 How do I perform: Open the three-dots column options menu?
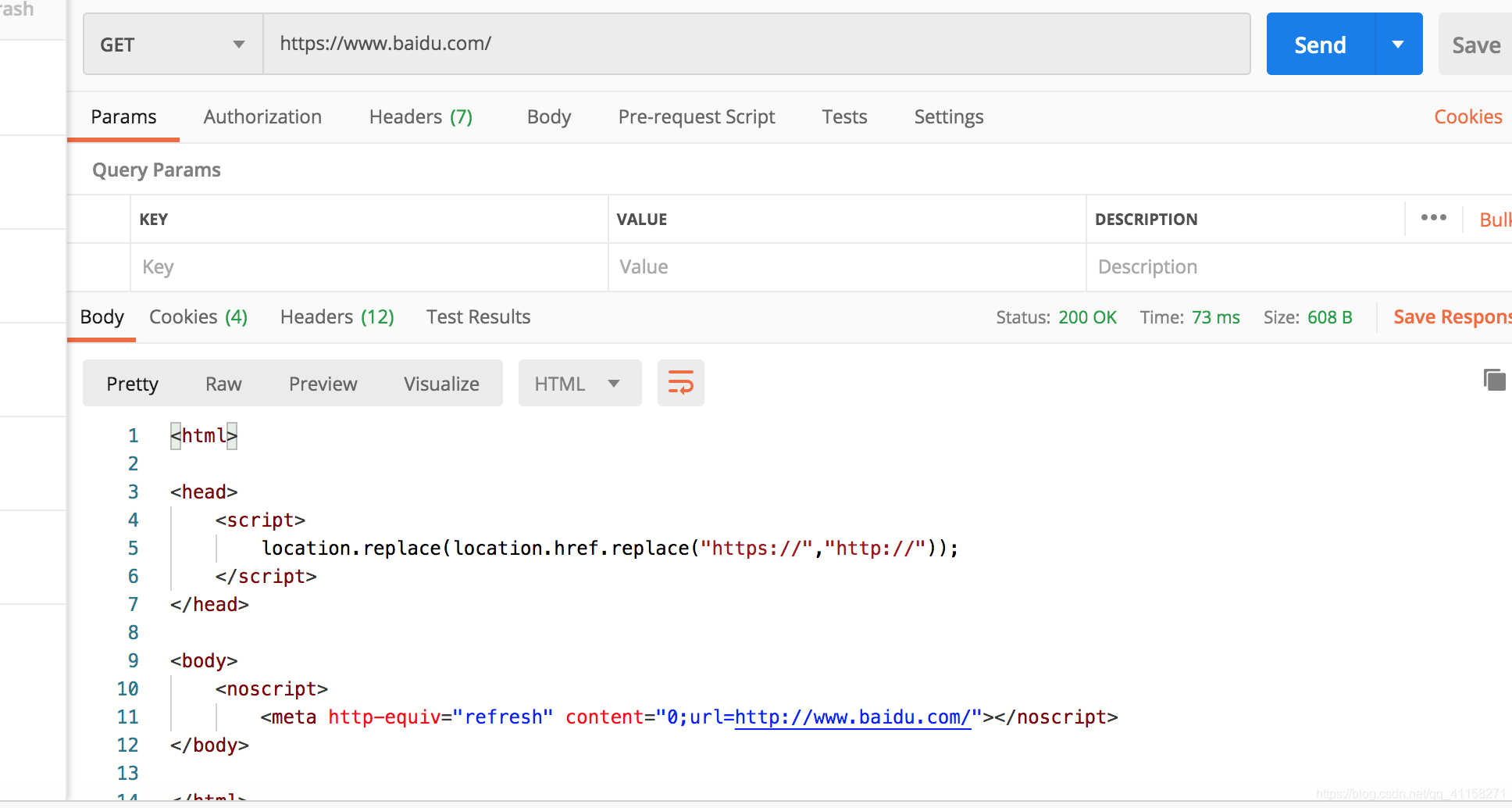(1433, 218)
